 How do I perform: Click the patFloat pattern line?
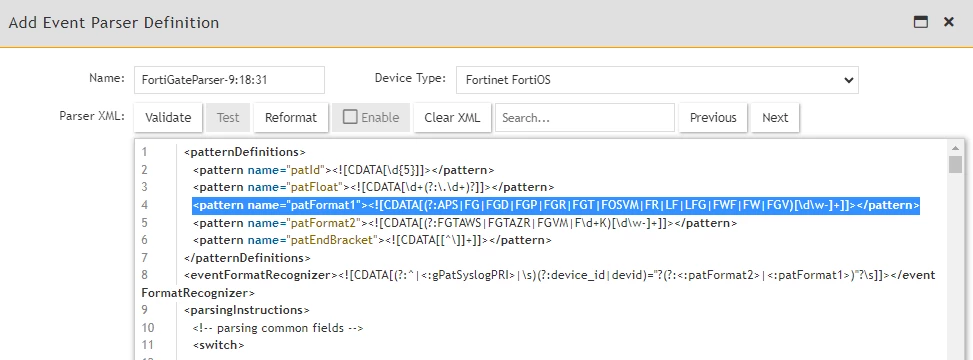(x=374, y=187)
